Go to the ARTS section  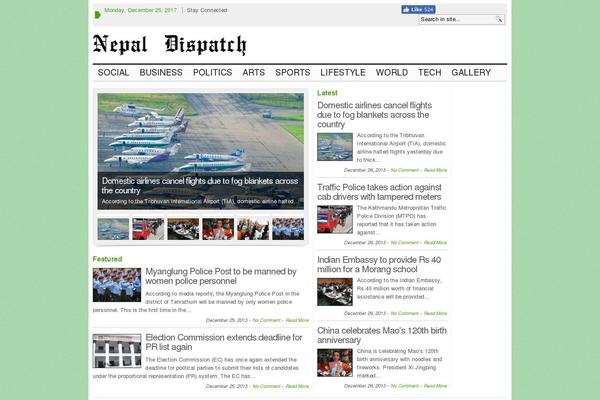pyautogui.click(x=253, y=72)
